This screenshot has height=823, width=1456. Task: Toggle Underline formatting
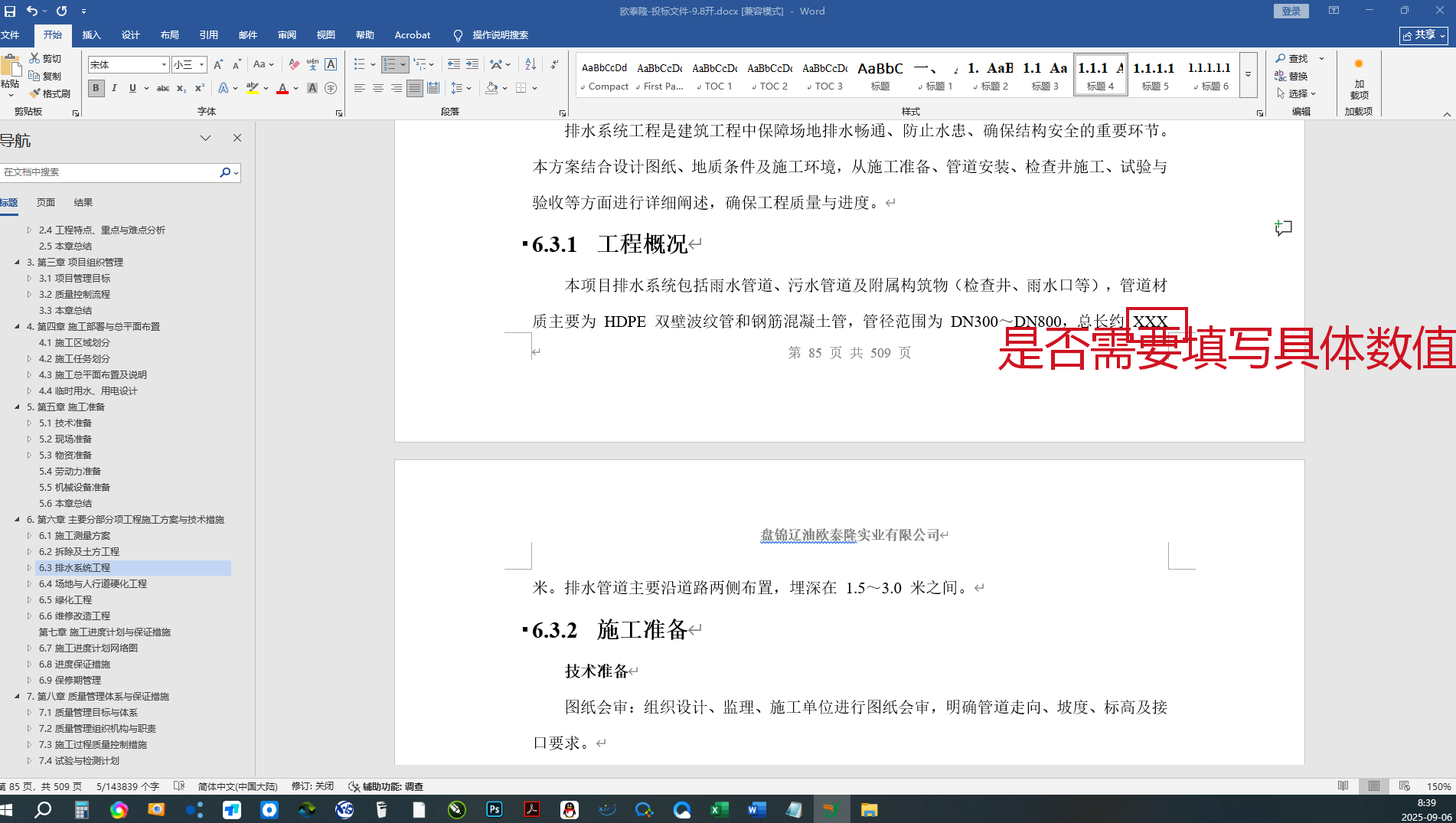132,88
